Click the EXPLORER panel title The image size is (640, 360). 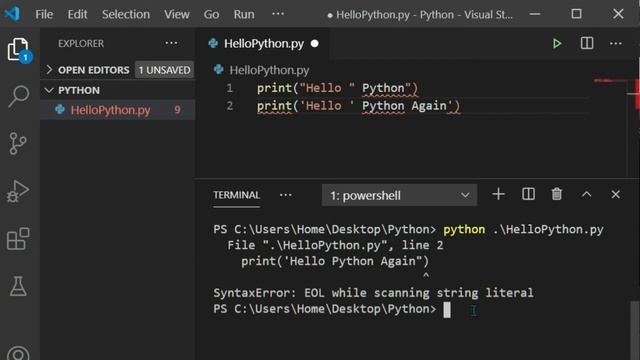(81, 43)
